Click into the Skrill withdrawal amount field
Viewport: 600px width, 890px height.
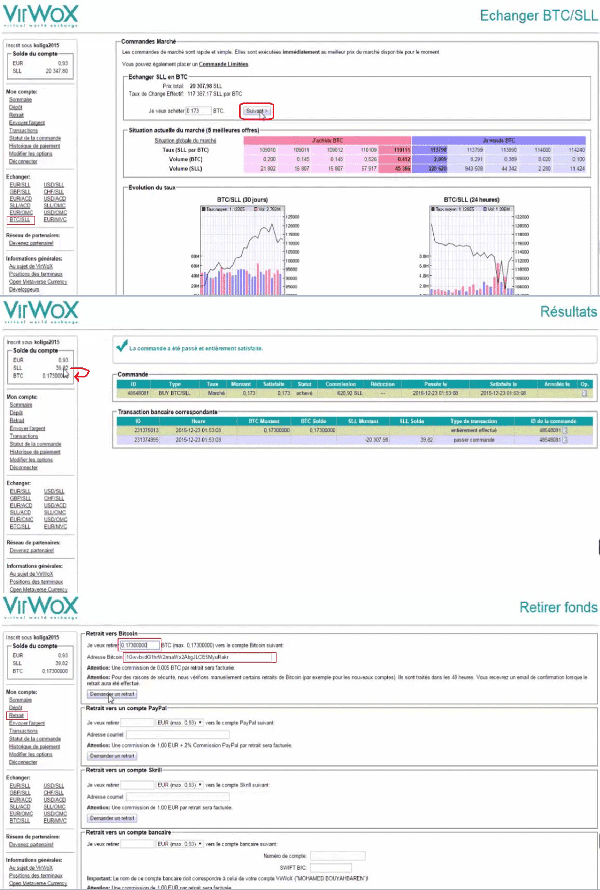point(137,784)
